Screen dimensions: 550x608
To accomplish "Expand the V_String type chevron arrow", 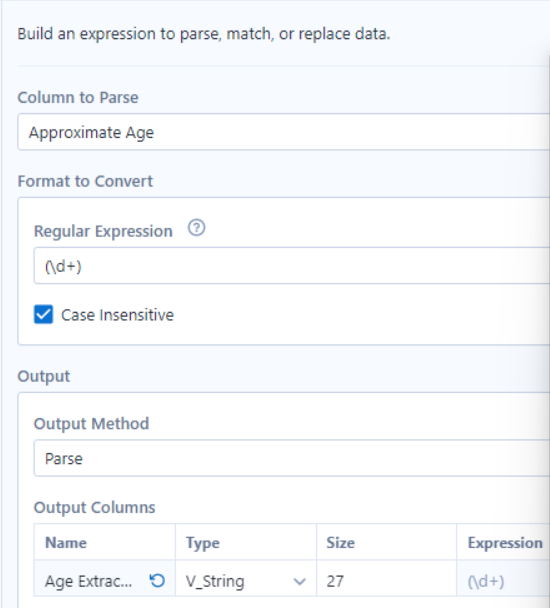I will tap(299, 581).
